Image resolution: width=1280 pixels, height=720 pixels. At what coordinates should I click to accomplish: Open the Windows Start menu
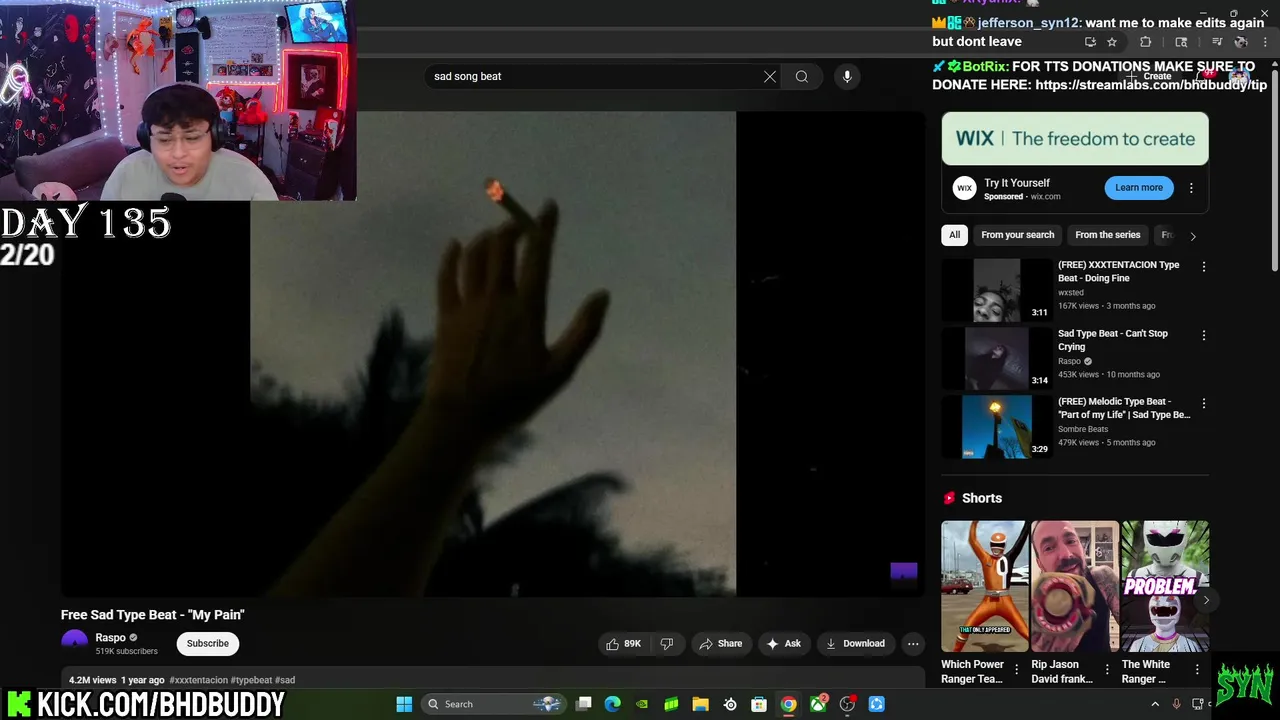tap(404, 704)
